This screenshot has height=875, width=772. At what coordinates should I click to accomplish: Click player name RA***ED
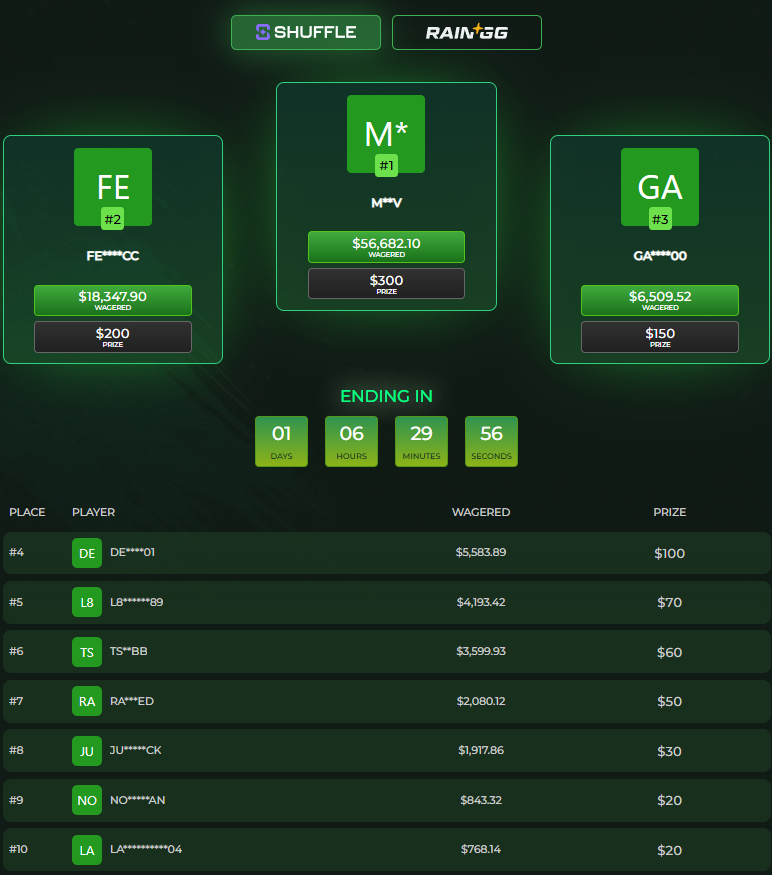(132, 701)
